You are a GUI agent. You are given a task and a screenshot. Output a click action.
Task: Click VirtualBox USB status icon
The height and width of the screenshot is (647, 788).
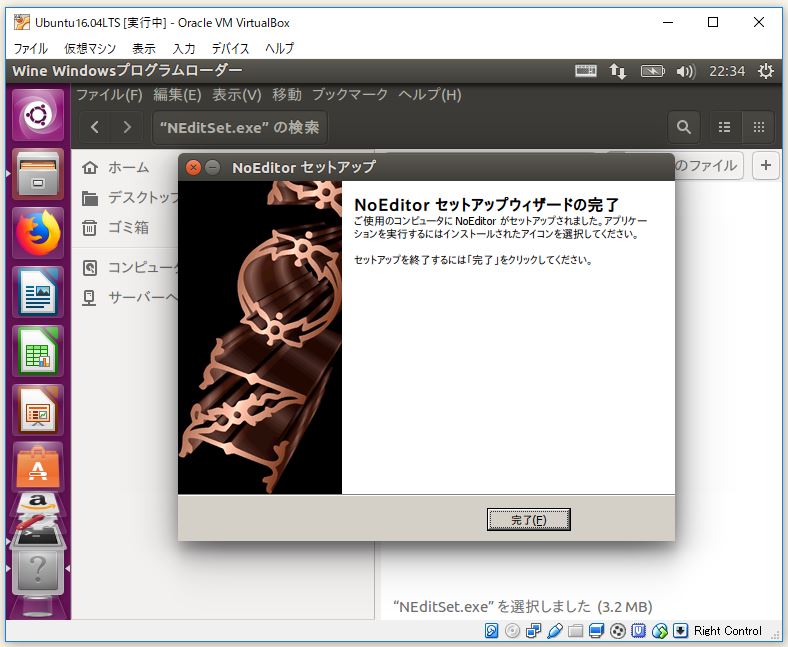(x=554, y=630)
